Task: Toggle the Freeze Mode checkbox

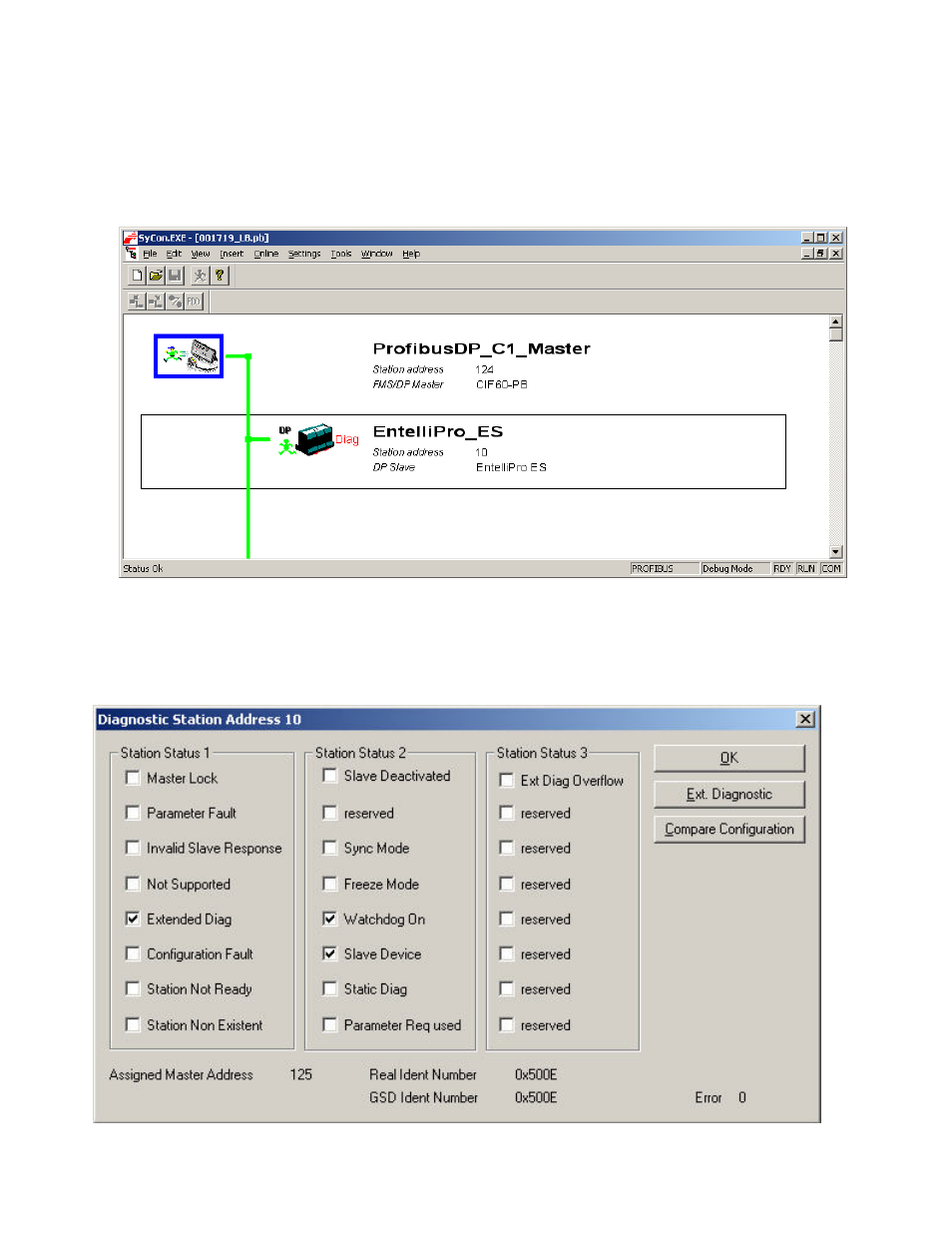Action: point(329,884)
